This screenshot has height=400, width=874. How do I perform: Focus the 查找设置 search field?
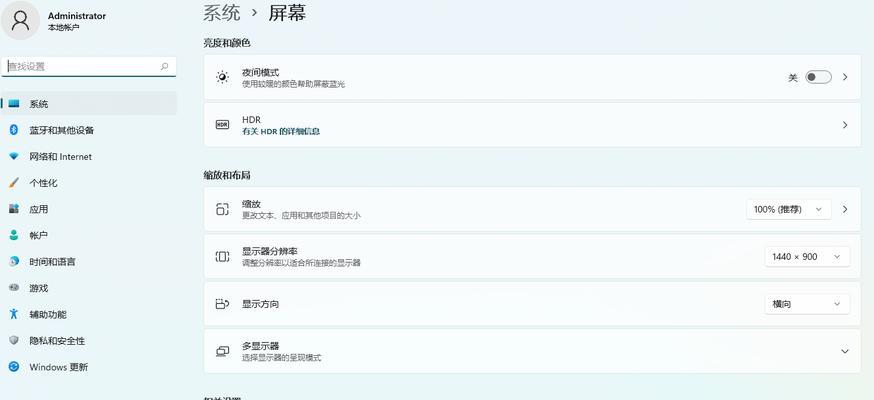tap(89, 66)
